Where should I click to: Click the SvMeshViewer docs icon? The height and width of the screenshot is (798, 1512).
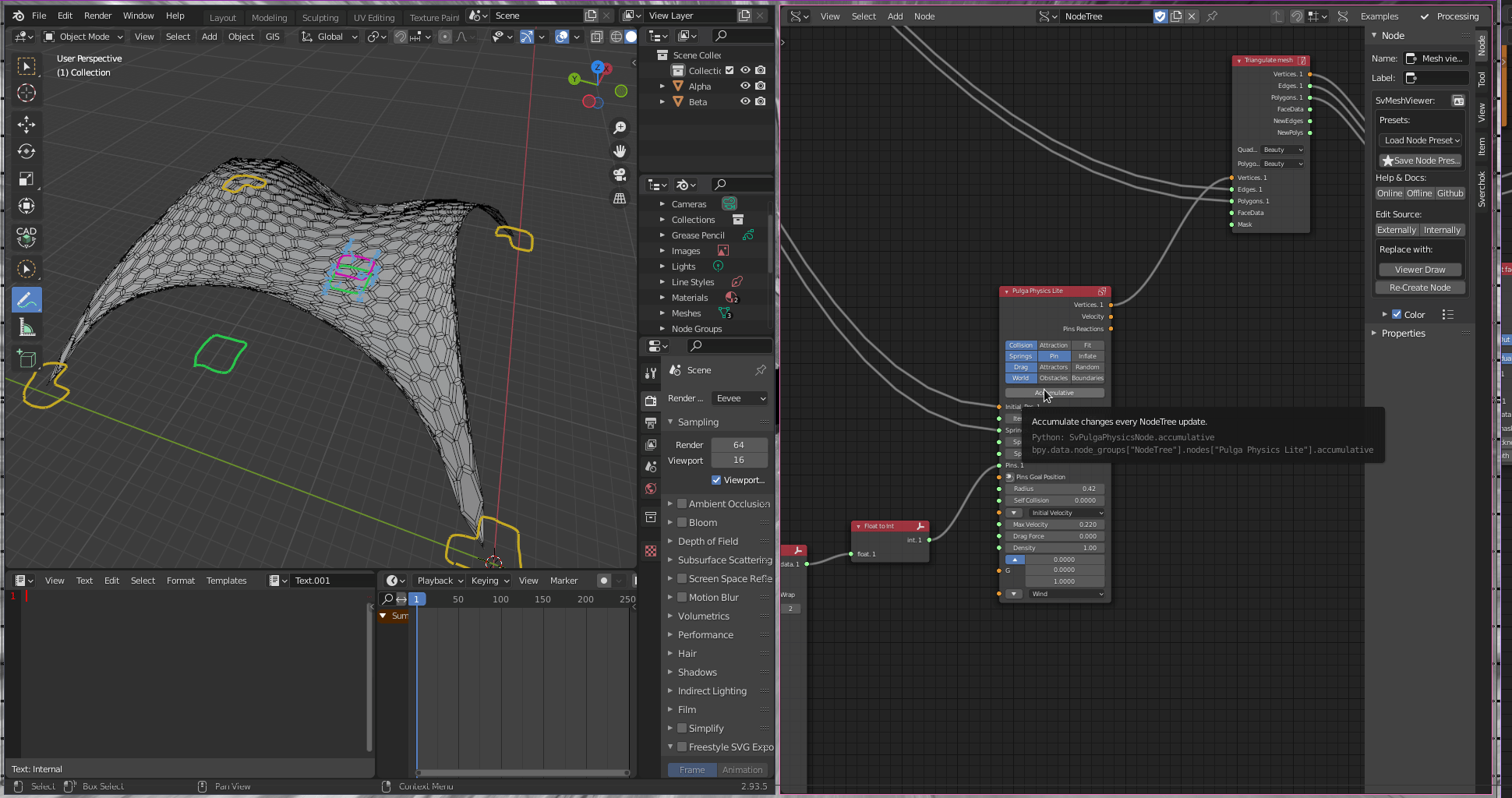tap(1458, 101)
